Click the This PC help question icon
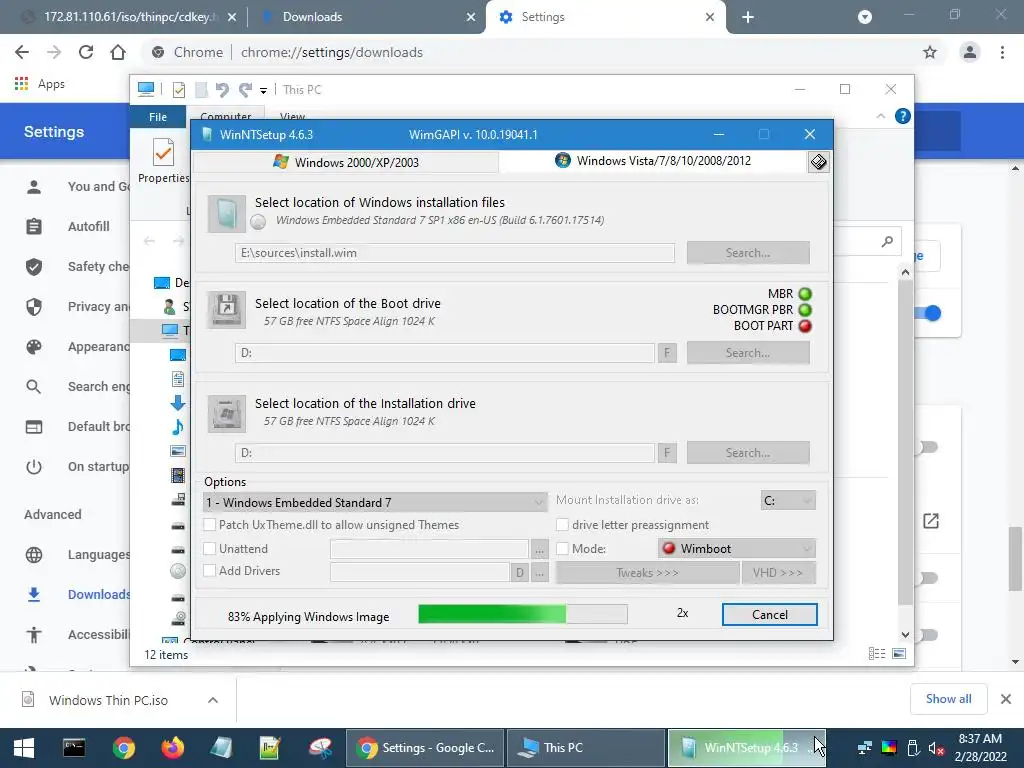Image resolution: width=1024 pixels, height=768 pixels. [x=903, y=116]
